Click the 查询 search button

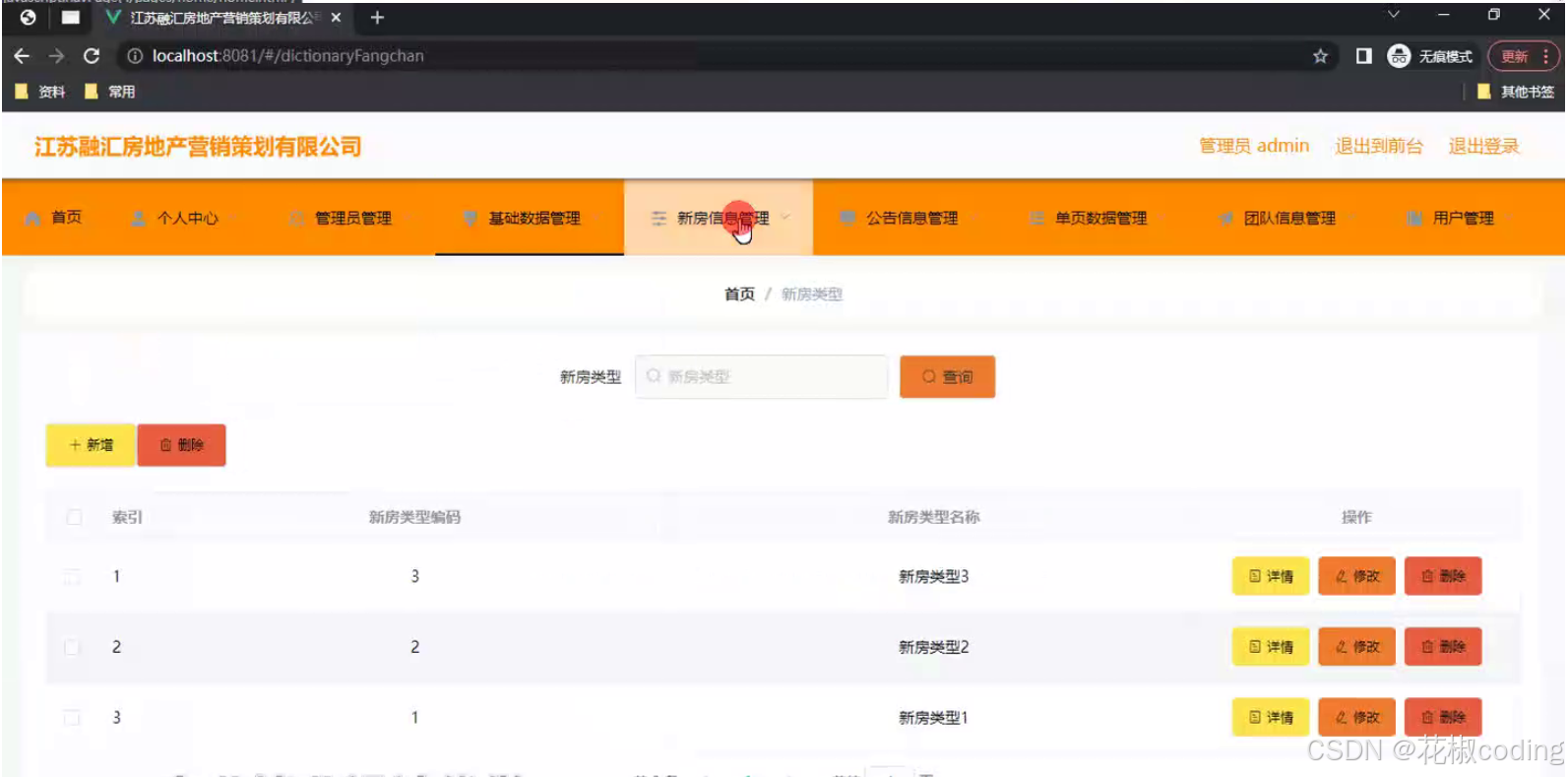pos(947,376)
